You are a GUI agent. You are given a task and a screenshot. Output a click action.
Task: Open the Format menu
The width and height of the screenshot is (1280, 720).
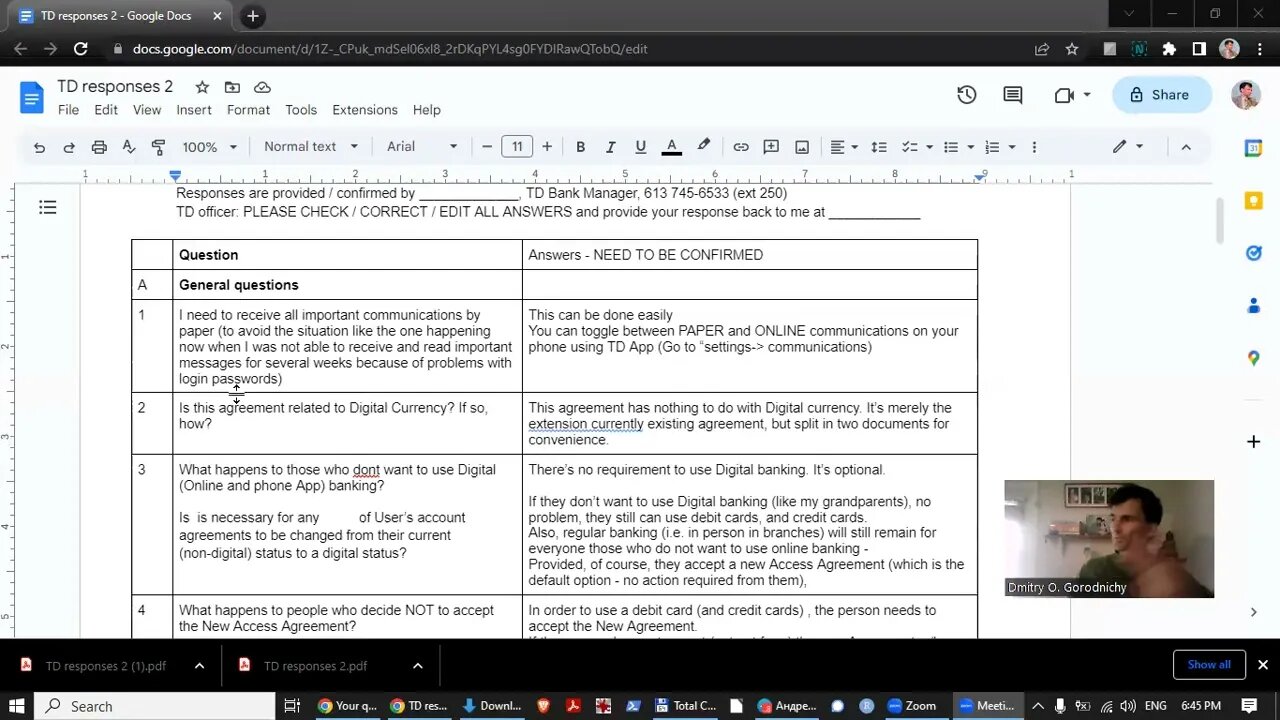point(248,110)
